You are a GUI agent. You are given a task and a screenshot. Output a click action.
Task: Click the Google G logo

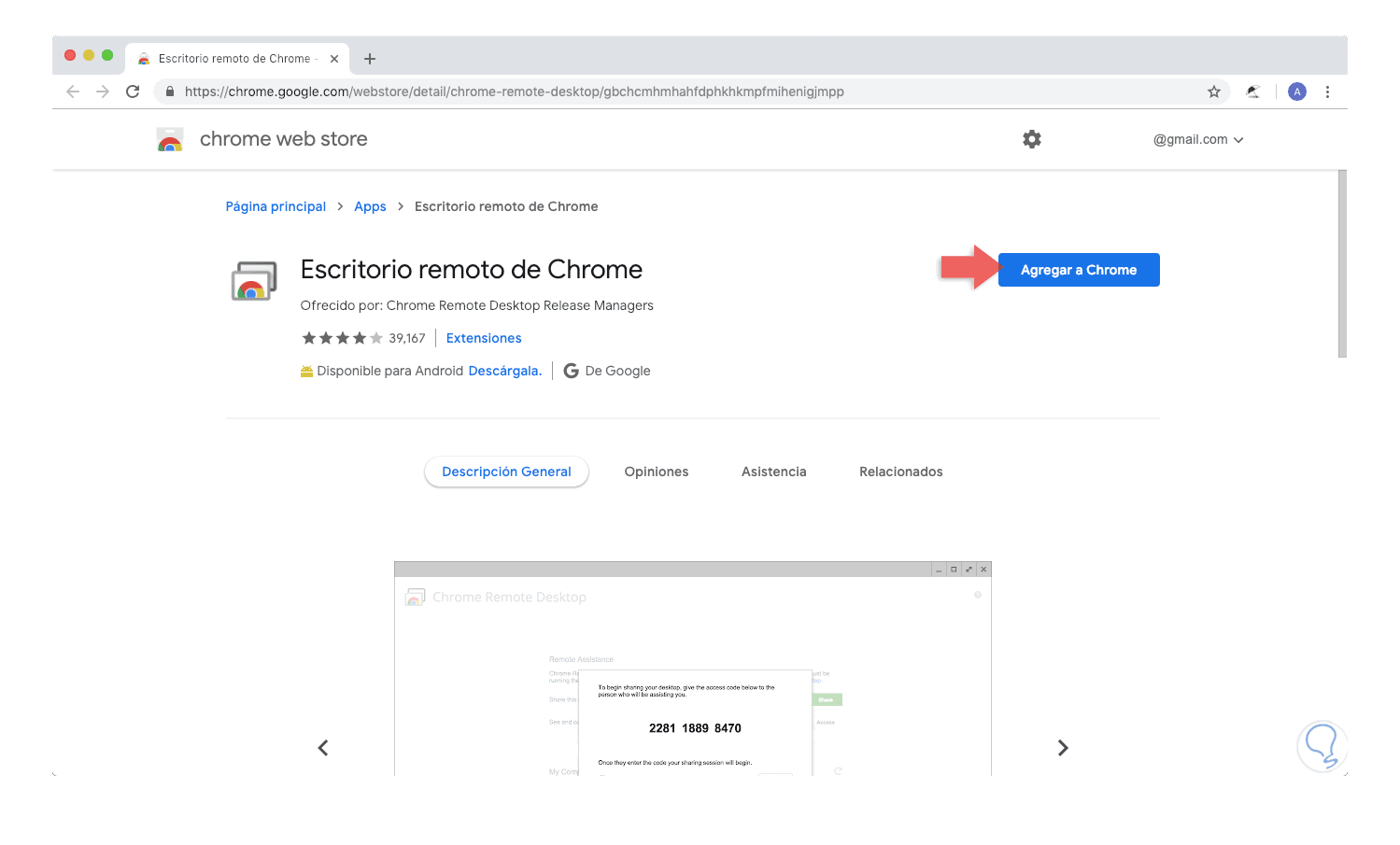tap(571, 371)
